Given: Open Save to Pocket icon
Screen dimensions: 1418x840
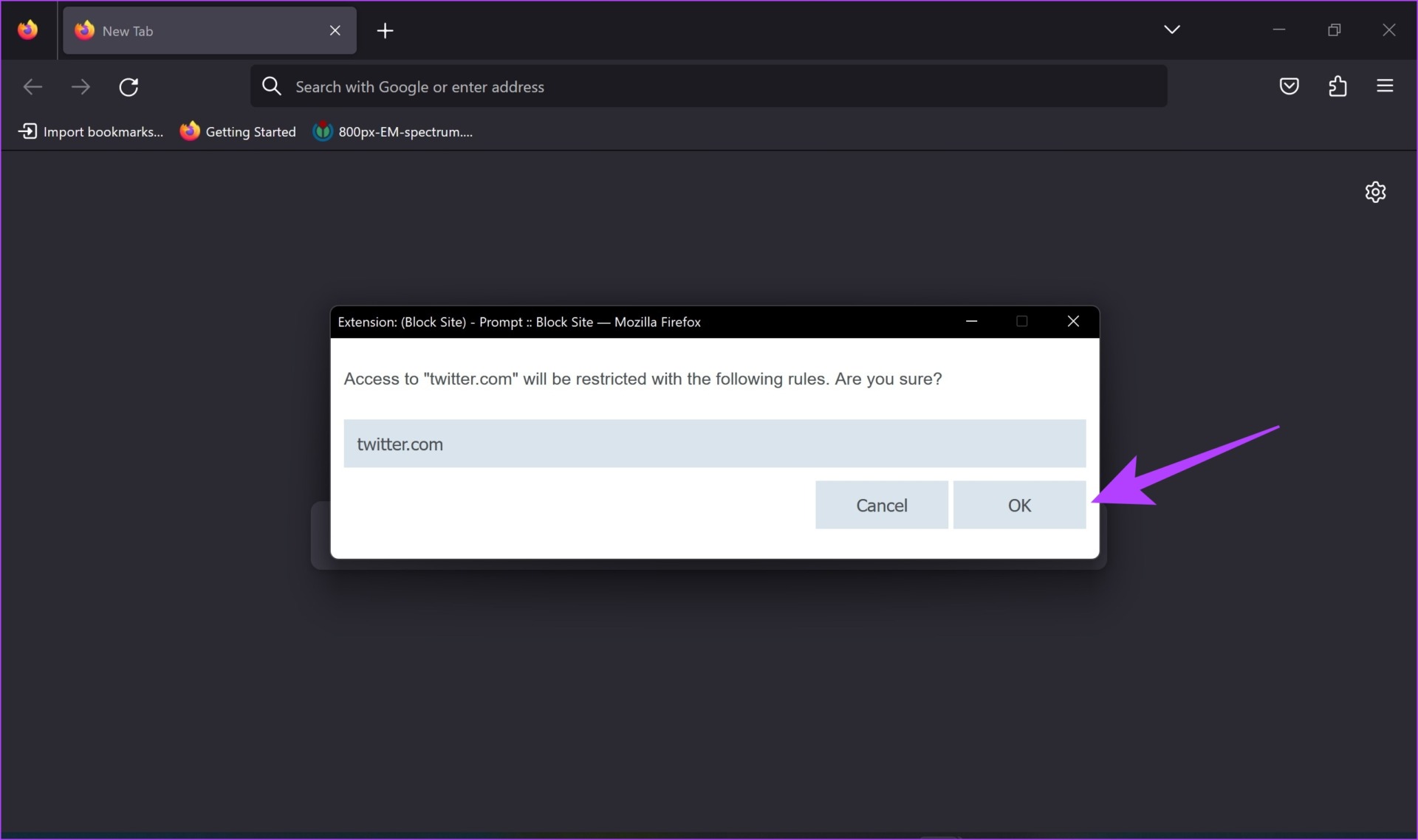Looking at the screenshot, I should click(x=1289, y=86).
